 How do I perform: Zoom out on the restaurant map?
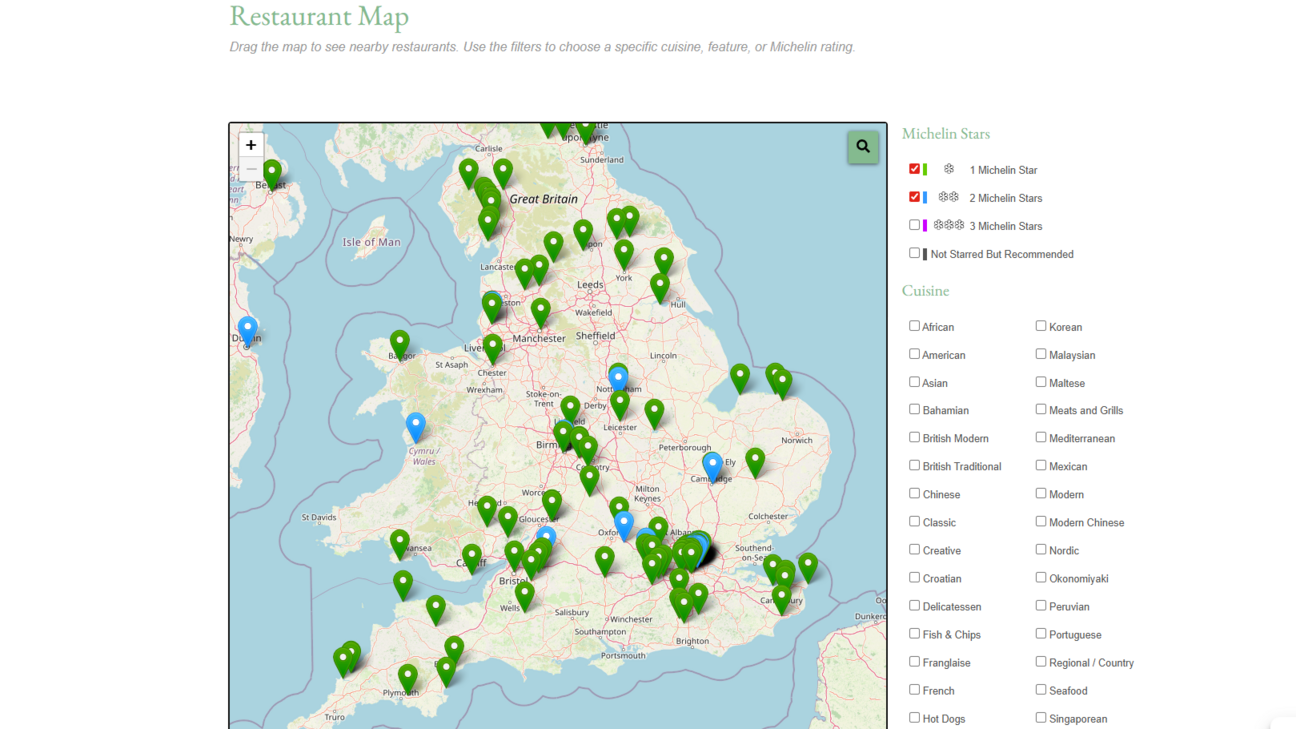251,170
